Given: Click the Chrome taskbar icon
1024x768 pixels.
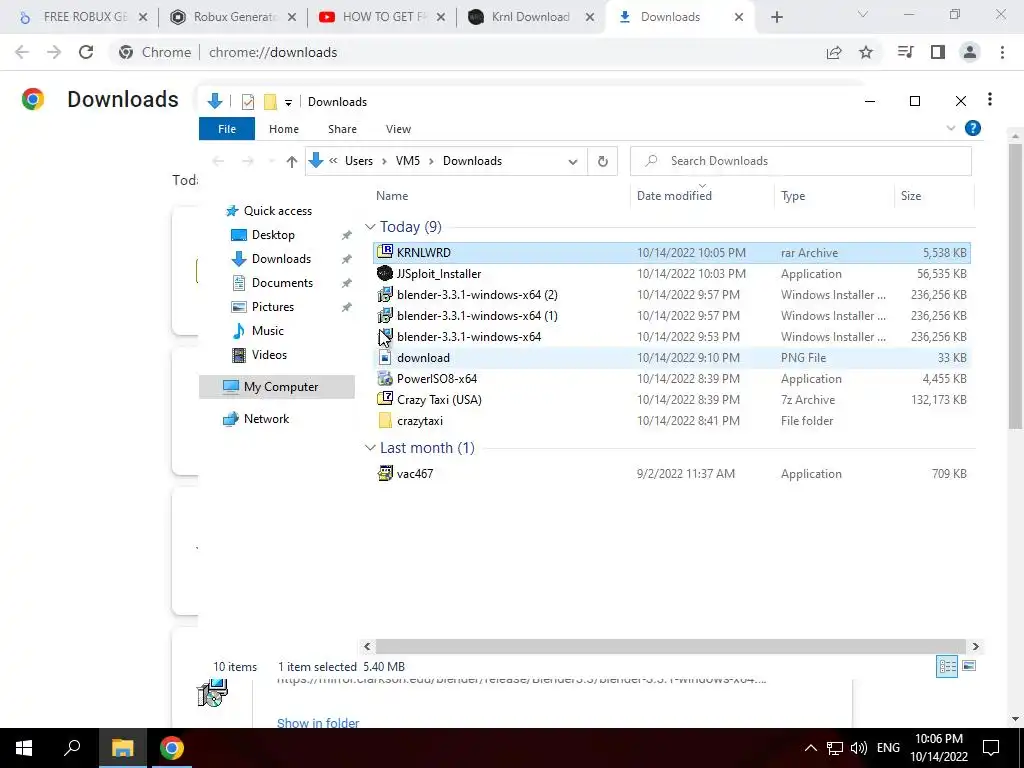Looking at the screenshot, I should click(x=171, y=748).
